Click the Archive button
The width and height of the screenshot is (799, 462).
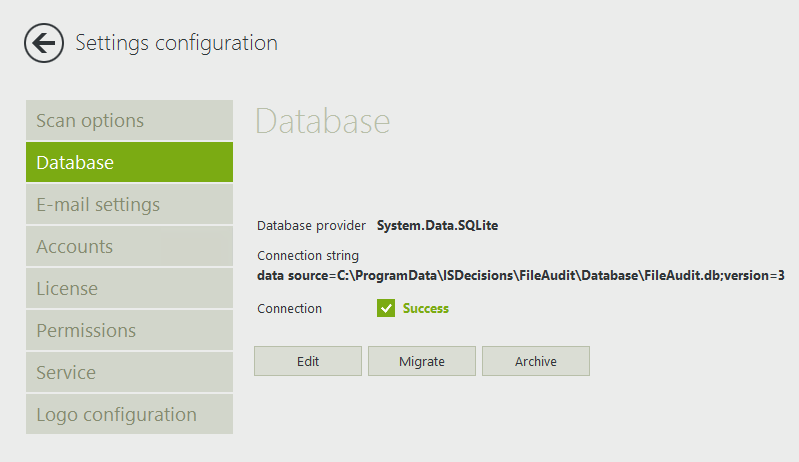[535, 361]
